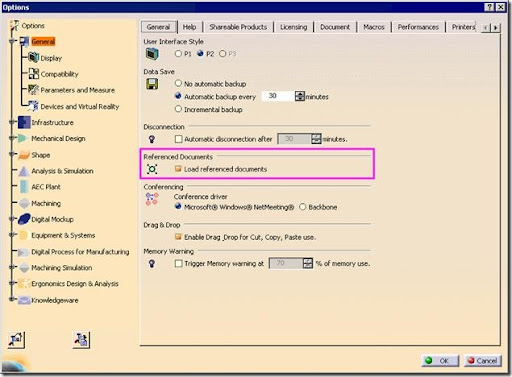The image size is (512, 377).
Task: Click the Cancel button
Action: [483, 361]
